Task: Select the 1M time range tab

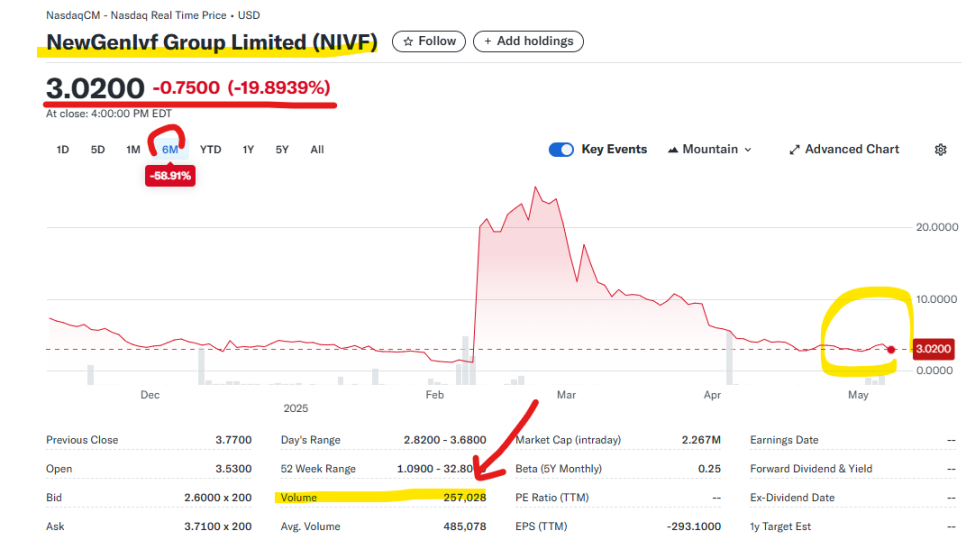Action: coord(133,150)
